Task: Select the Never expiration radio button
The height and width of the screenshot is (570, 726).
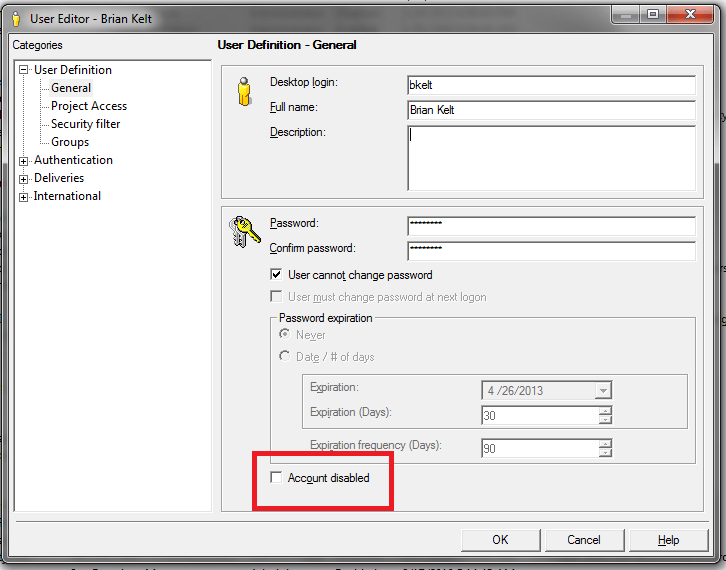Action: point(284,334)
